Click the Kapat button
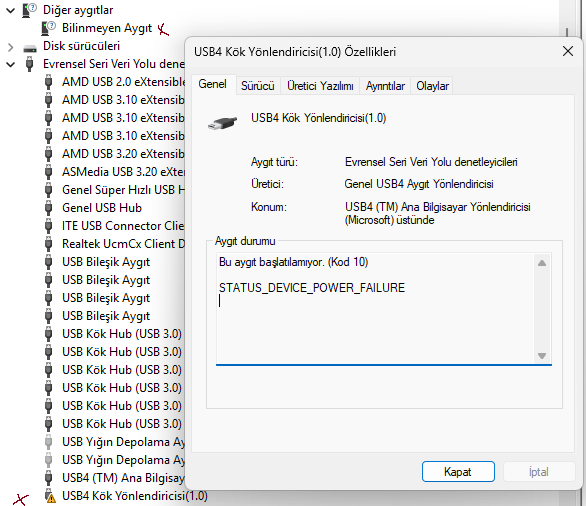The width and height of the screenshot is (586, 506). (458, 472)
